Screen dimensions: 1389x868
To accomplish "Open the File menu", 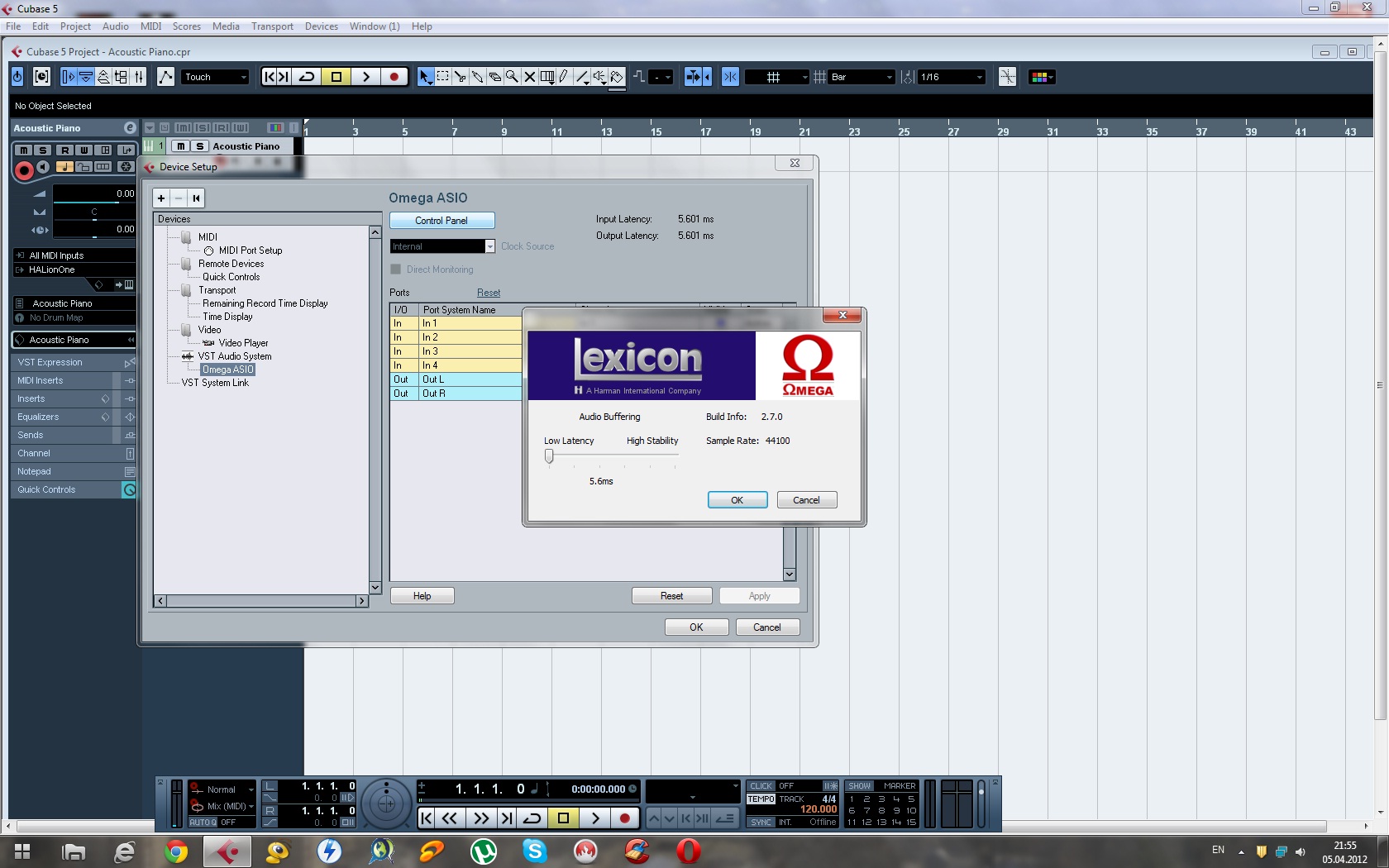I will pos(13,26).
